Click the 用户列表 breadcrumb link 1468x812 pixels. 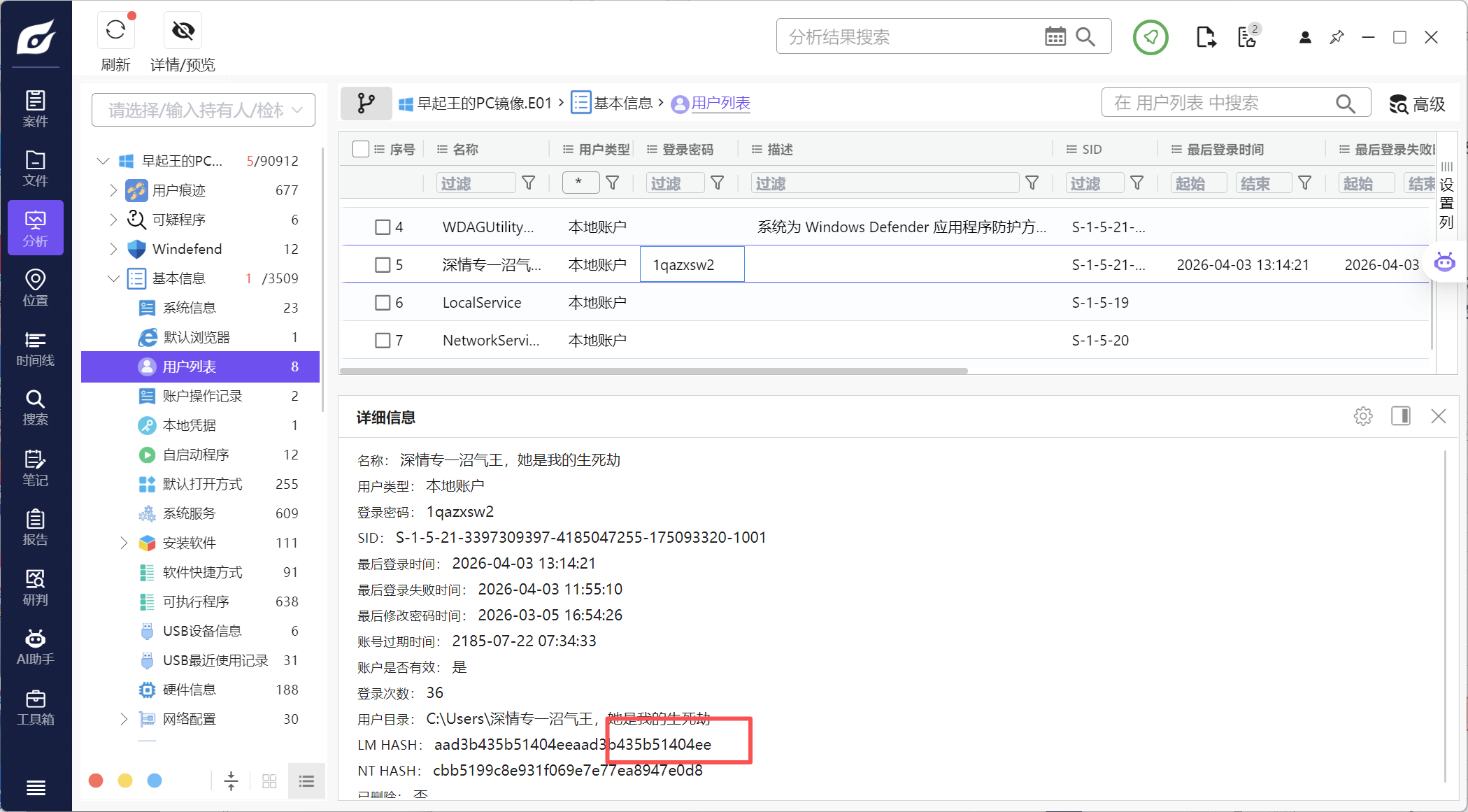[720, 104]
